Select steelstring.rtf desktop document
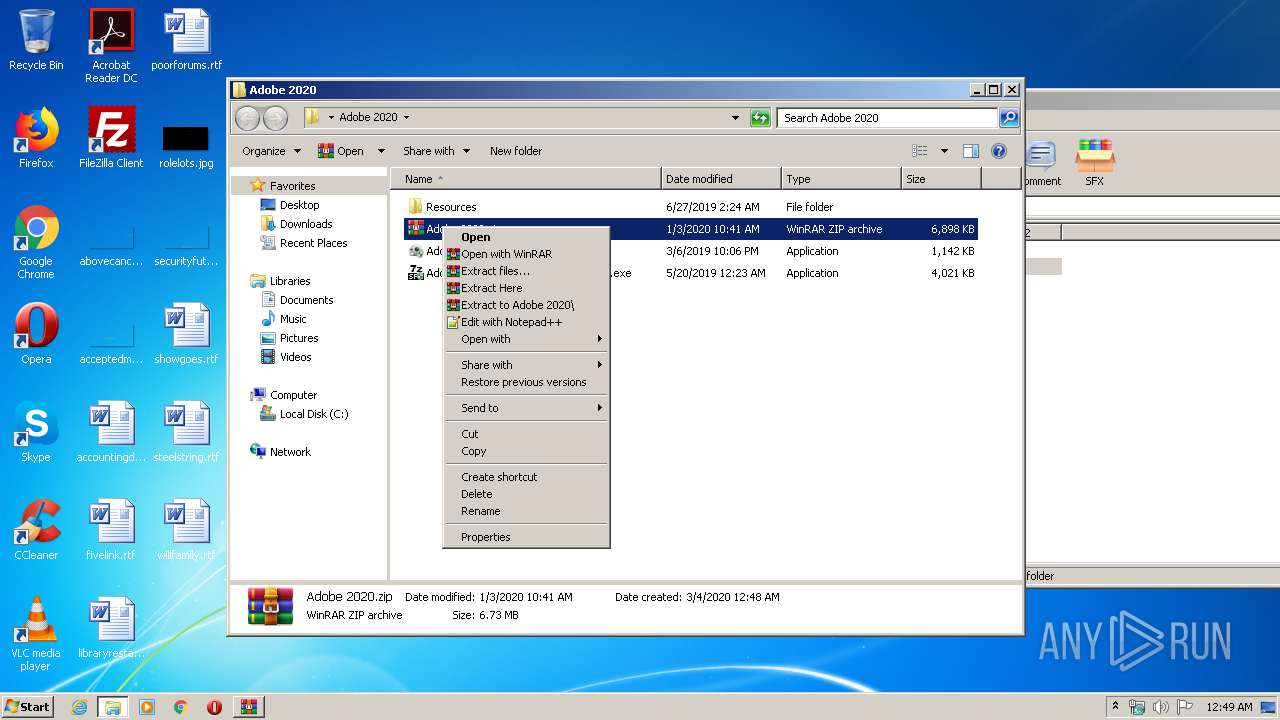 point(186,432)
